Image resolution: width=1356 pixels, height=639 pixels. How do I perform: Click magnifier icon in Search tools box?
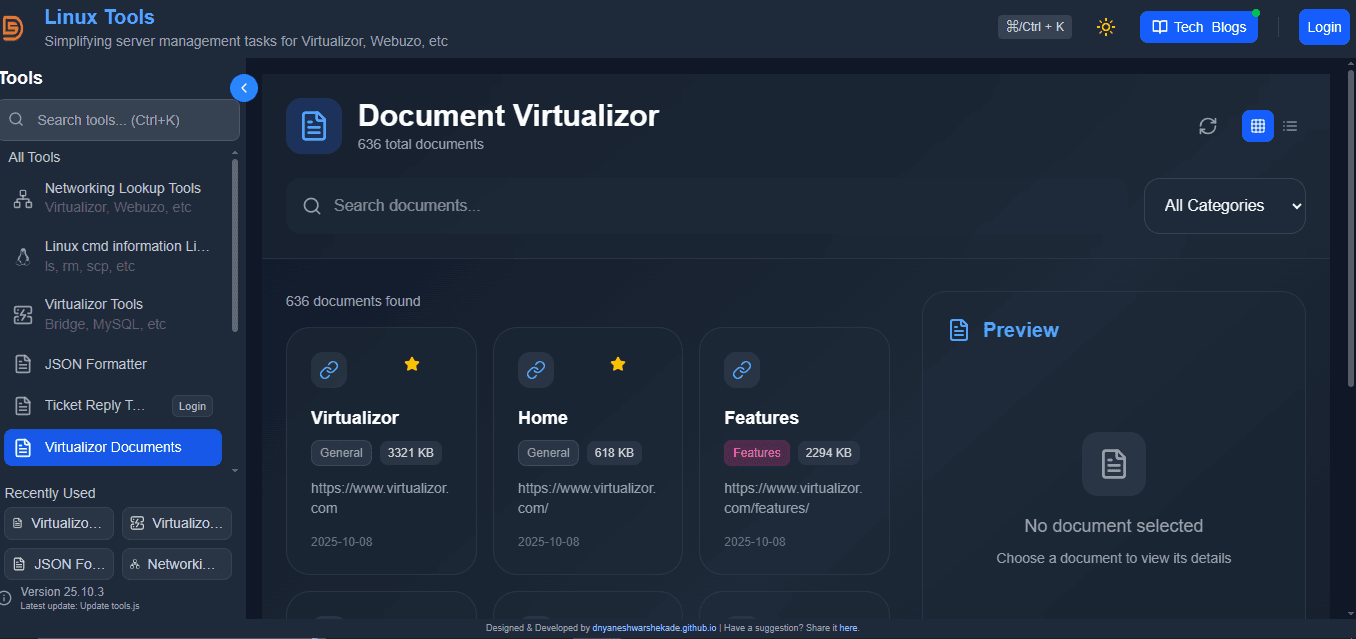[16, 120]
